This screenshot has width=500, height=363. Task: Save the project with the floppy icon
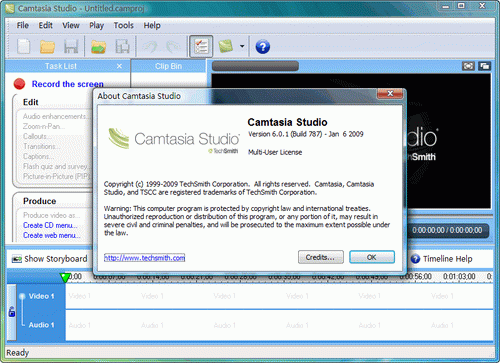71,47
